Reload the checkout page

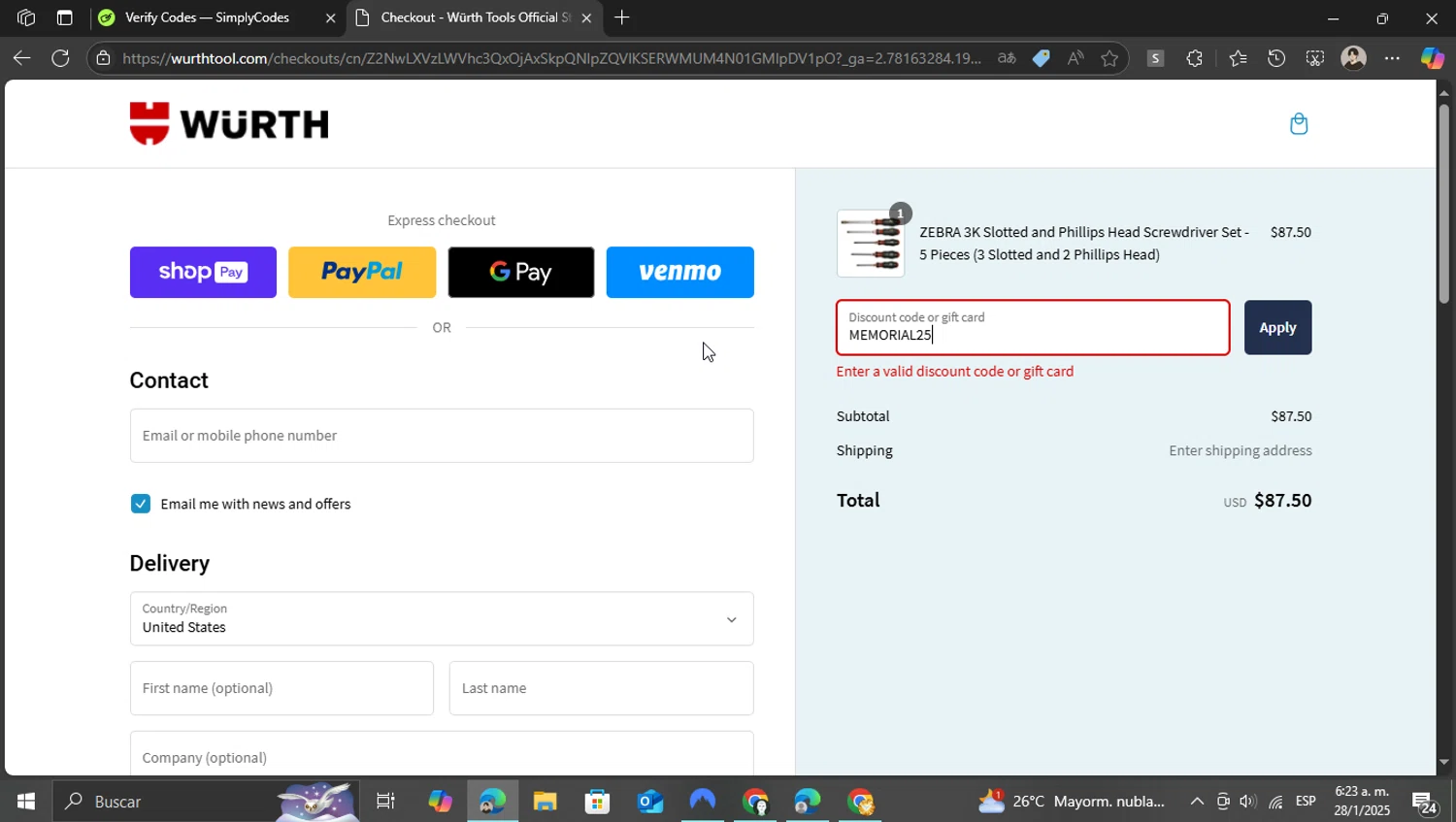pos(60,58)
